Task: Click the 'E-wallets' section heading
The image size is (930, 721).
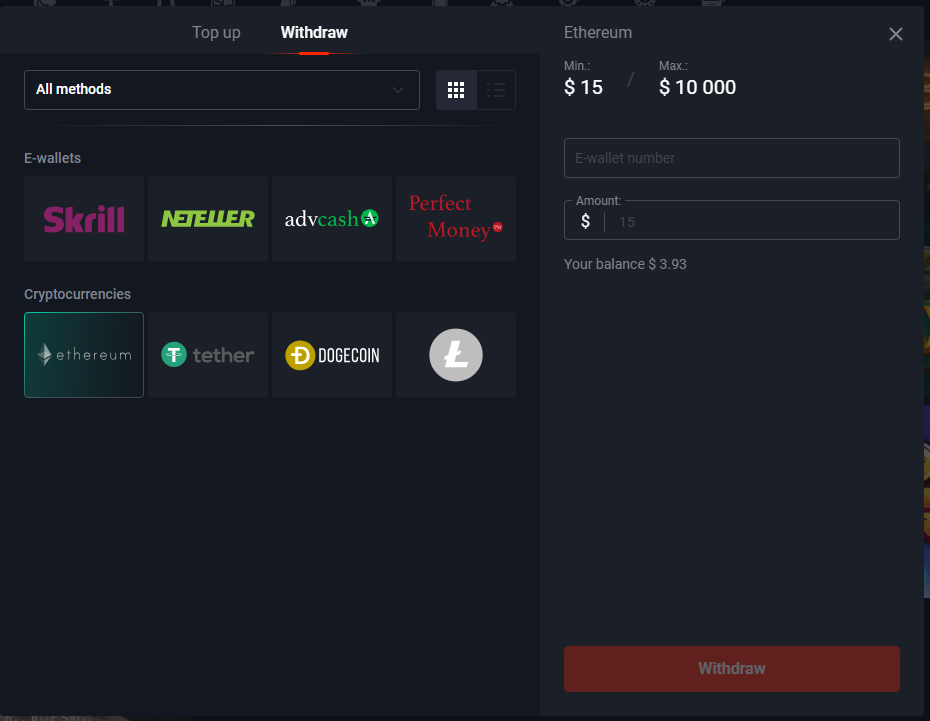Action: 52,158
